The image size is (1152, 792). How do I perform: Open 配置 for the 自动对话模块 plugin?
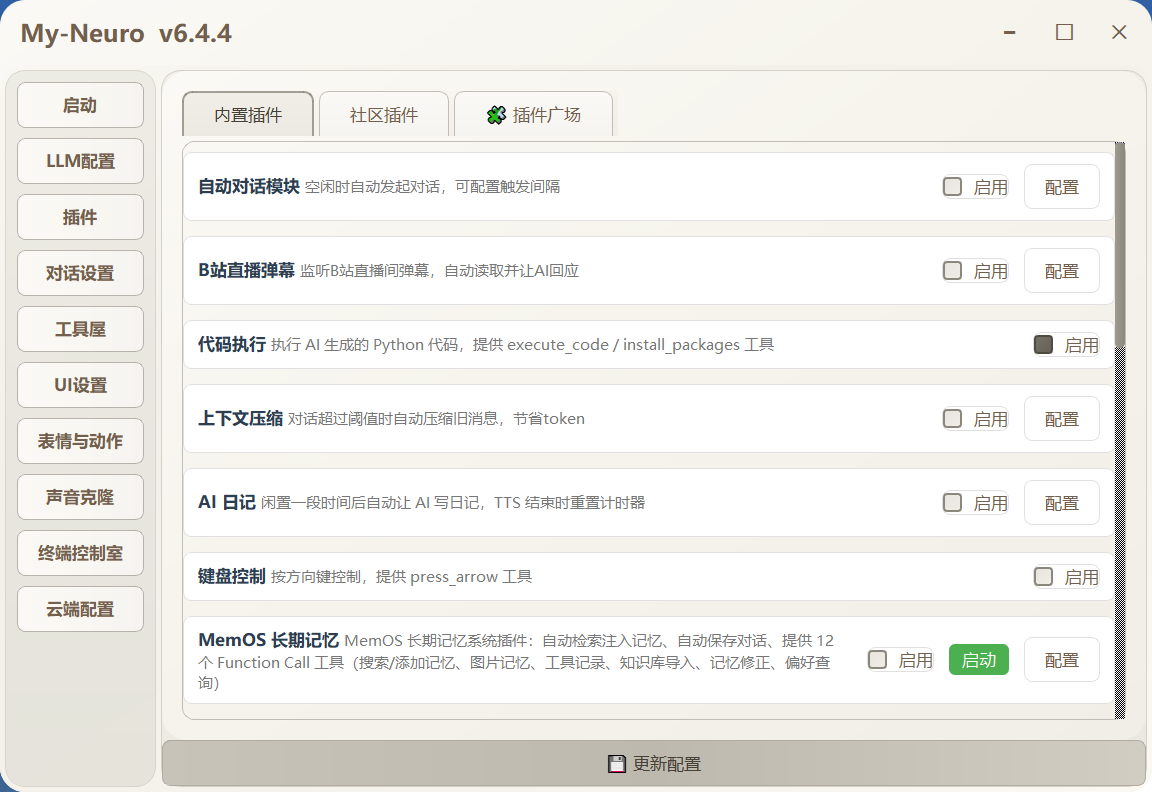coord(1061,187)
